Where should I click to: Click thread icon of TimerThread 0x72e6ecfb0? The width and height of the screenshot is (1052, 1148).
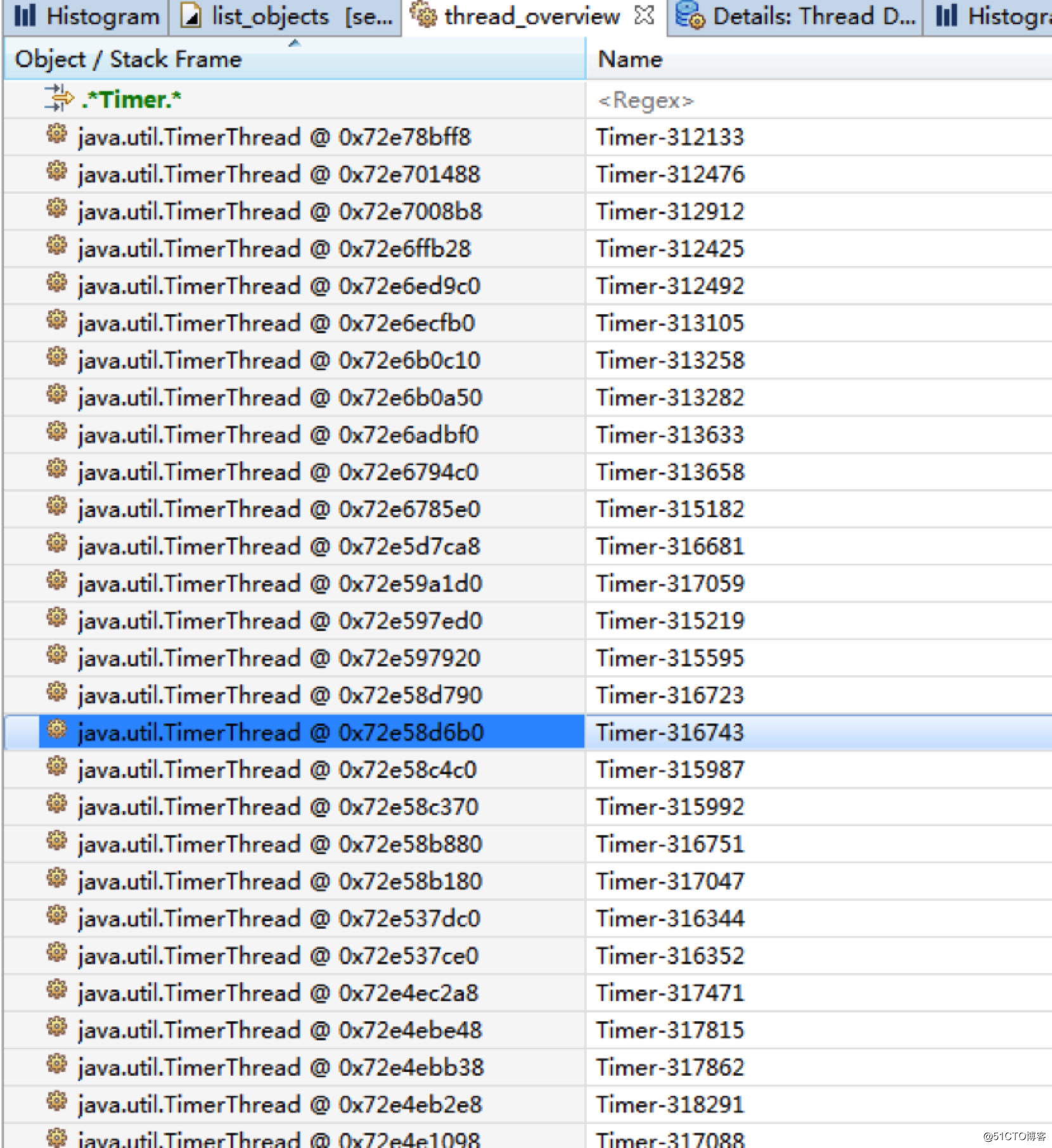pyautogui.click(x=56, y=321)
